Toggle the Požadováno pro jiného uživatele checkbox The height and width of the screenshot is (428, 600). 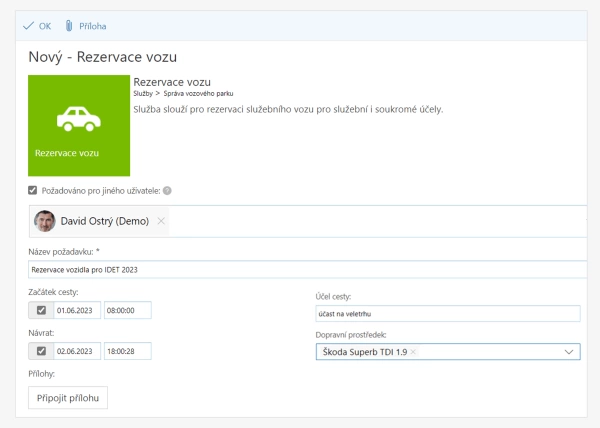(33, 191)
